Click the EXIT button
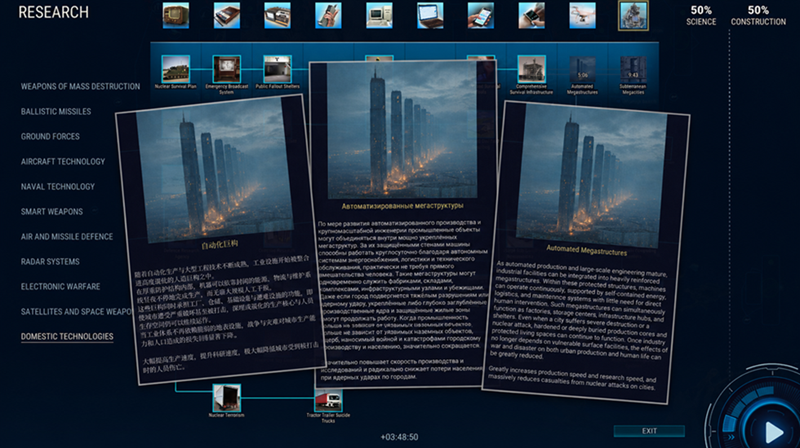Screen dimensions: 800x448 coord(649,431)
